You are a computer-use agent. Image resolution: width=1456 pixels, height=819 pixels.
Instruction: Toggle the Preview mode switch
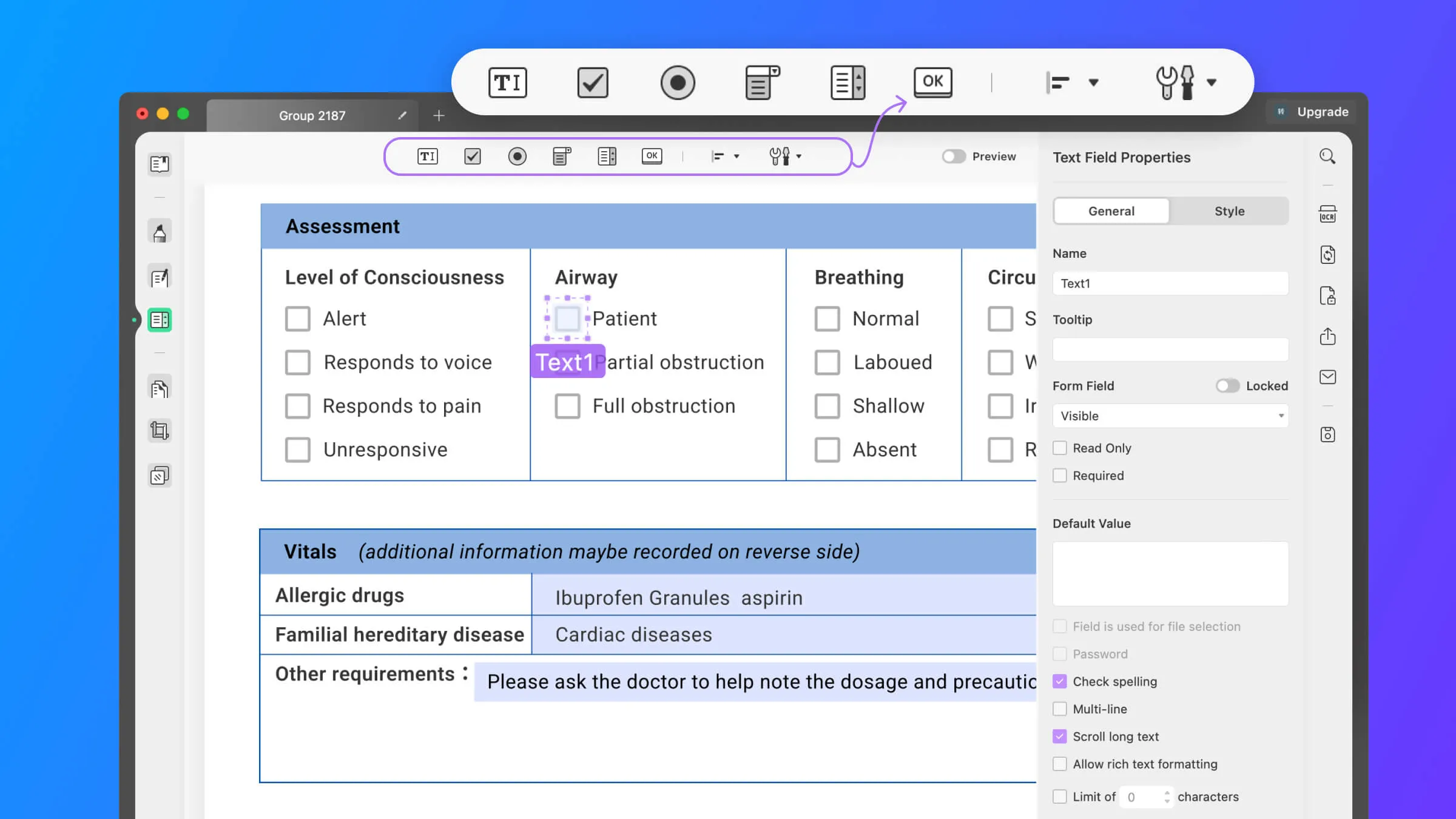tap(952, 156)
